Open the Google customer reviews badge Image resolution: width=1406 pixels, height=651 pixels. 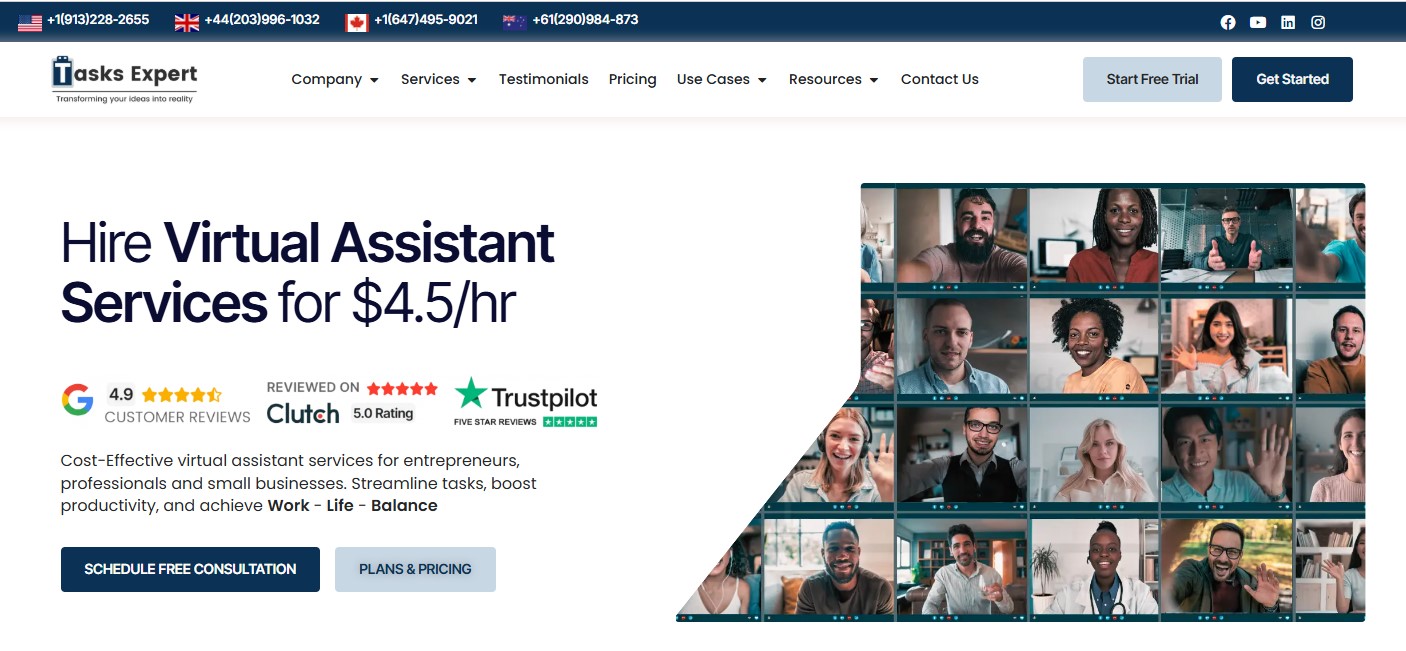pos(156,404)
